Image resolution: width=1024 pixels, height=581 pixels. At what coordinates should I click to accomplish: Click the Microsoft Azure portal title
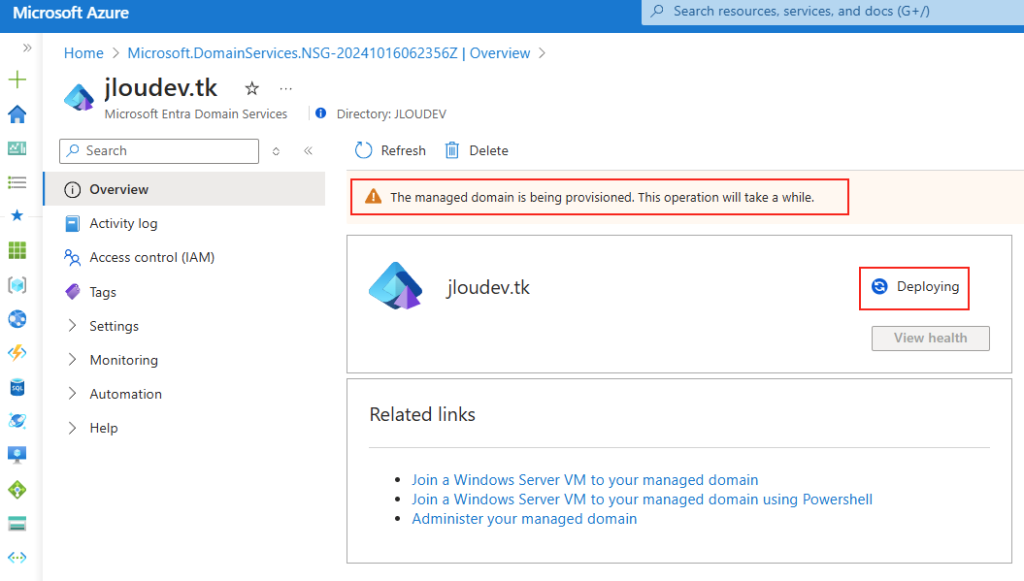(x=71, y=13)
